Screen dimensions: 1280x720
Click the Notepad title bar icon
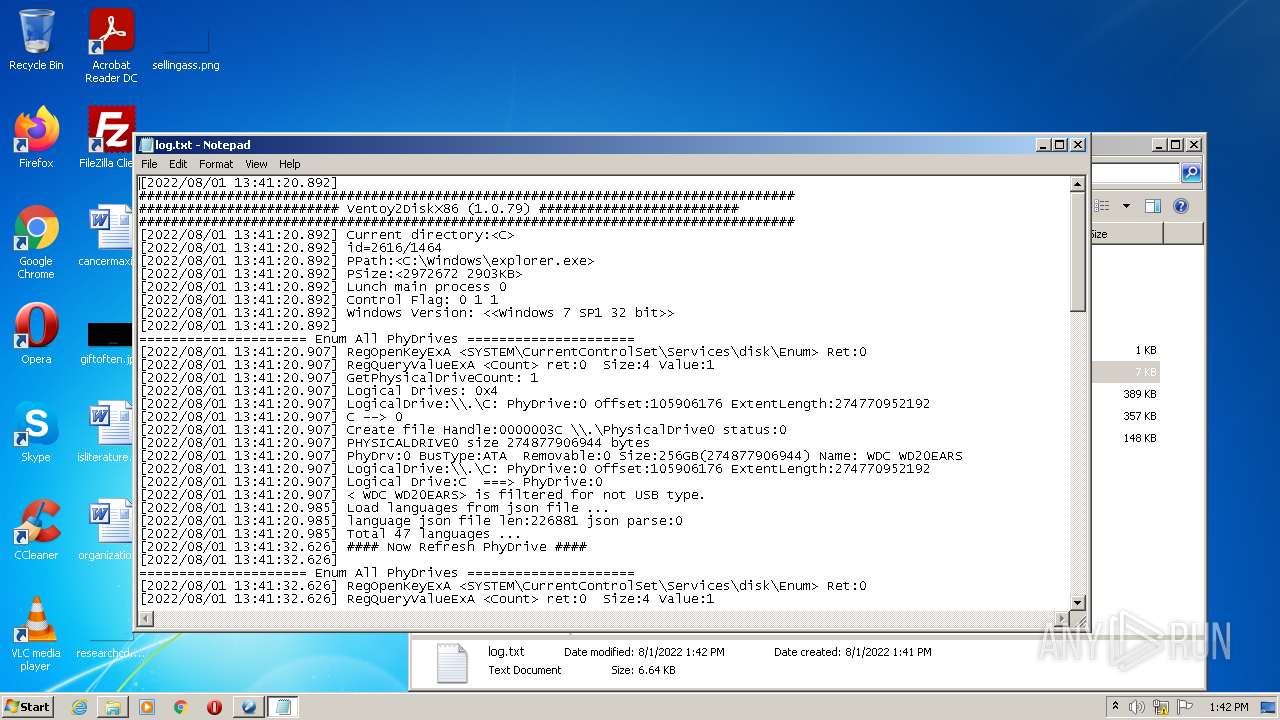pyautogui.click(x=147, y=145)
